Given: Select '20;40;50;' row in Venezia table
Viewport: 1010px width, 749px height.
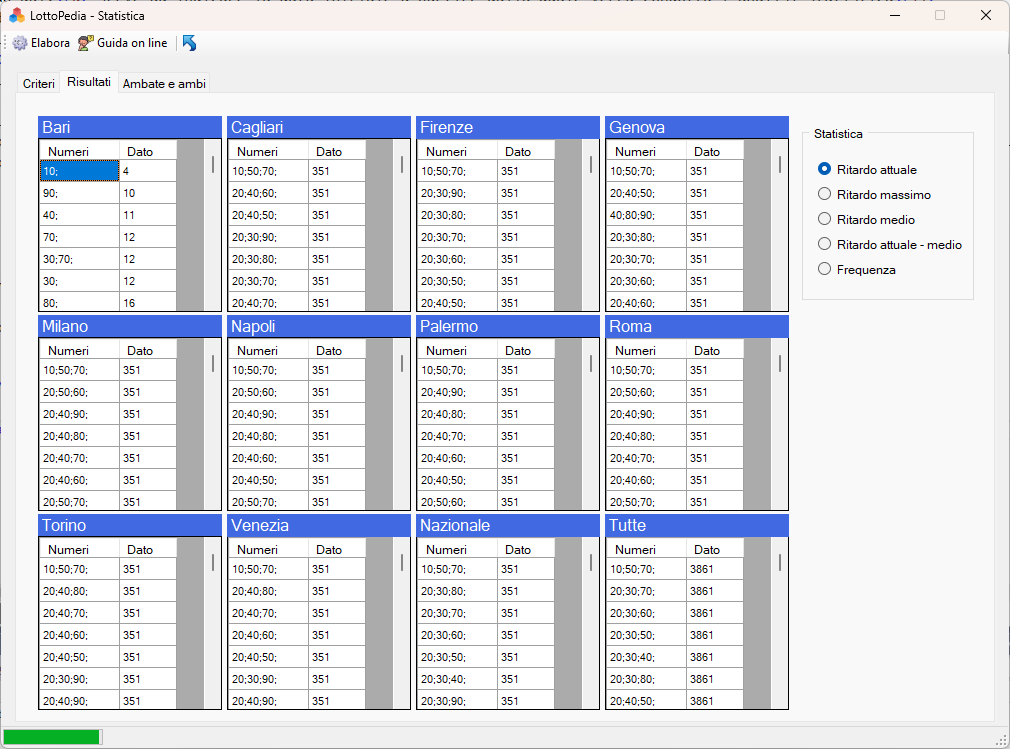Looking at the screenshot, I should (x=297, y=657).
